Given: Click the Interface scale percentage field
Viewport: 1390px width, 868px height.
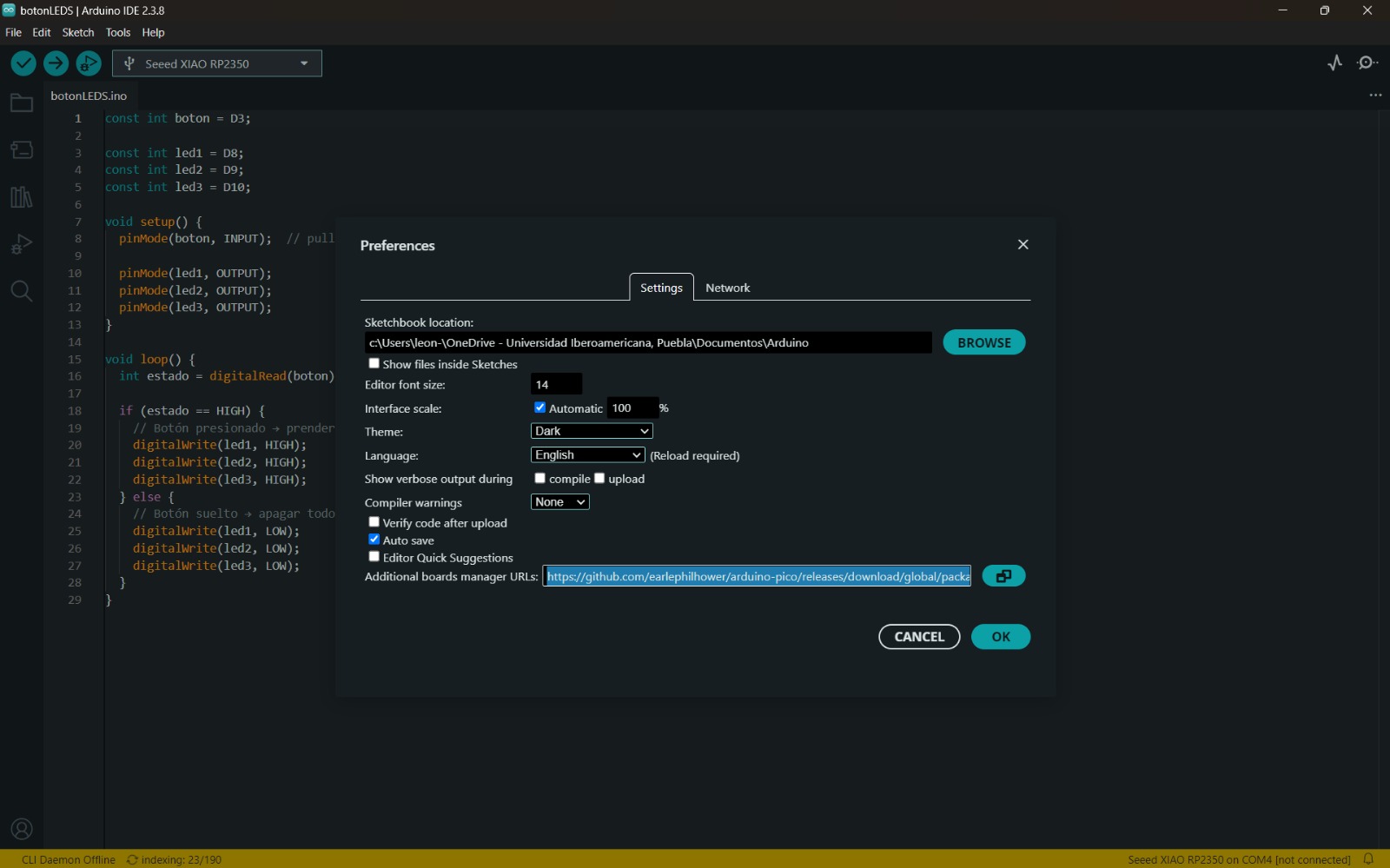Looking at the screenshot, I should coord(632,407).
